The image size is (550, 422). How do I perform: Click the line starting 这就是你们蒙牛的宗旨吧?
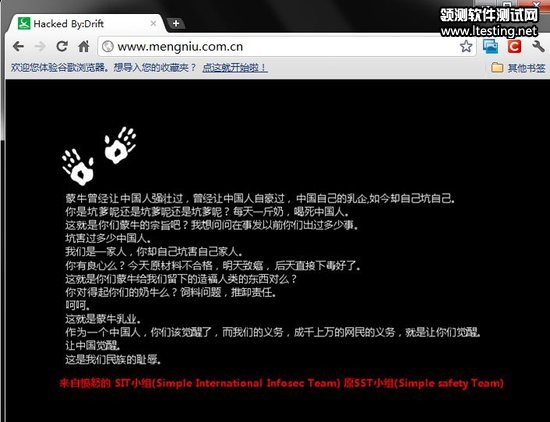(x=212, y=225)
